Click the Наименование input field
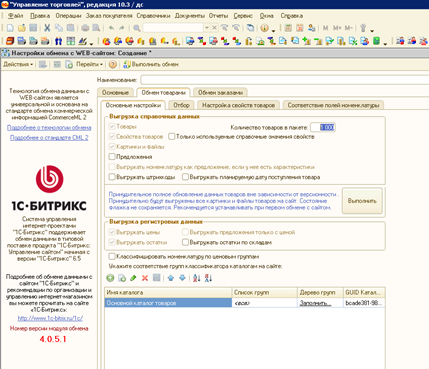429x369 pixels. point(284,80)
